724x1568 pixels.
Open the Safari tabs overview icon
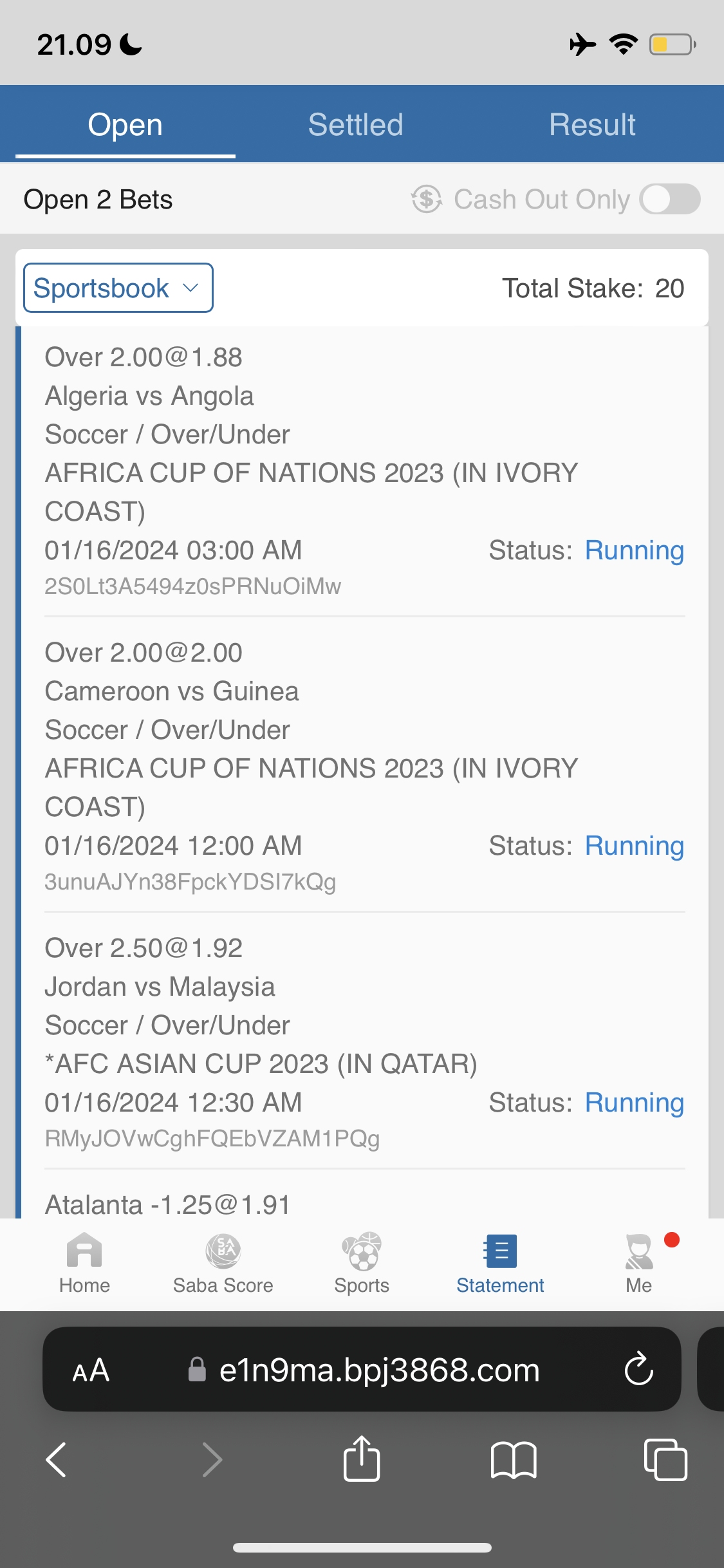point(665,1459)
